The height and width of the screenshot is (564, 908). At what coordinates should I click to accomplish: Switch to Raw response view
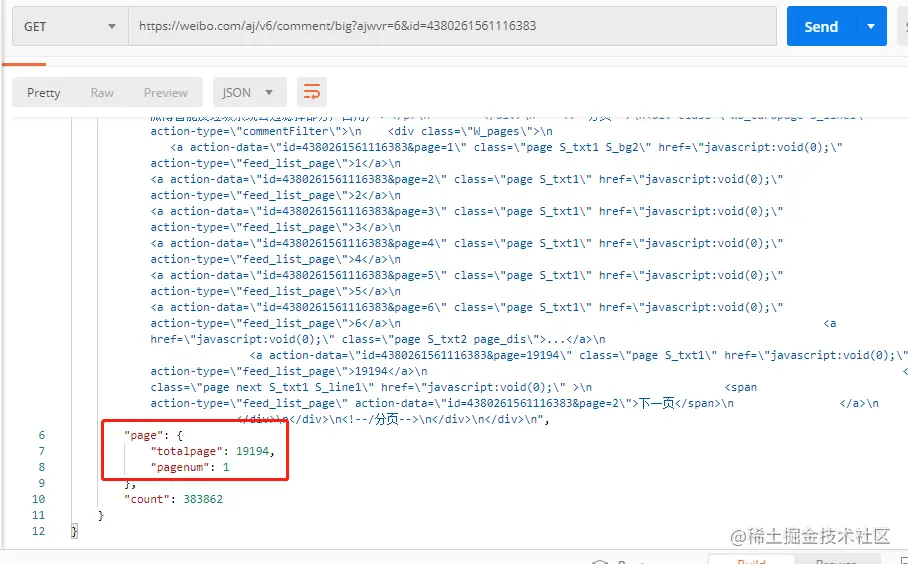102,93
